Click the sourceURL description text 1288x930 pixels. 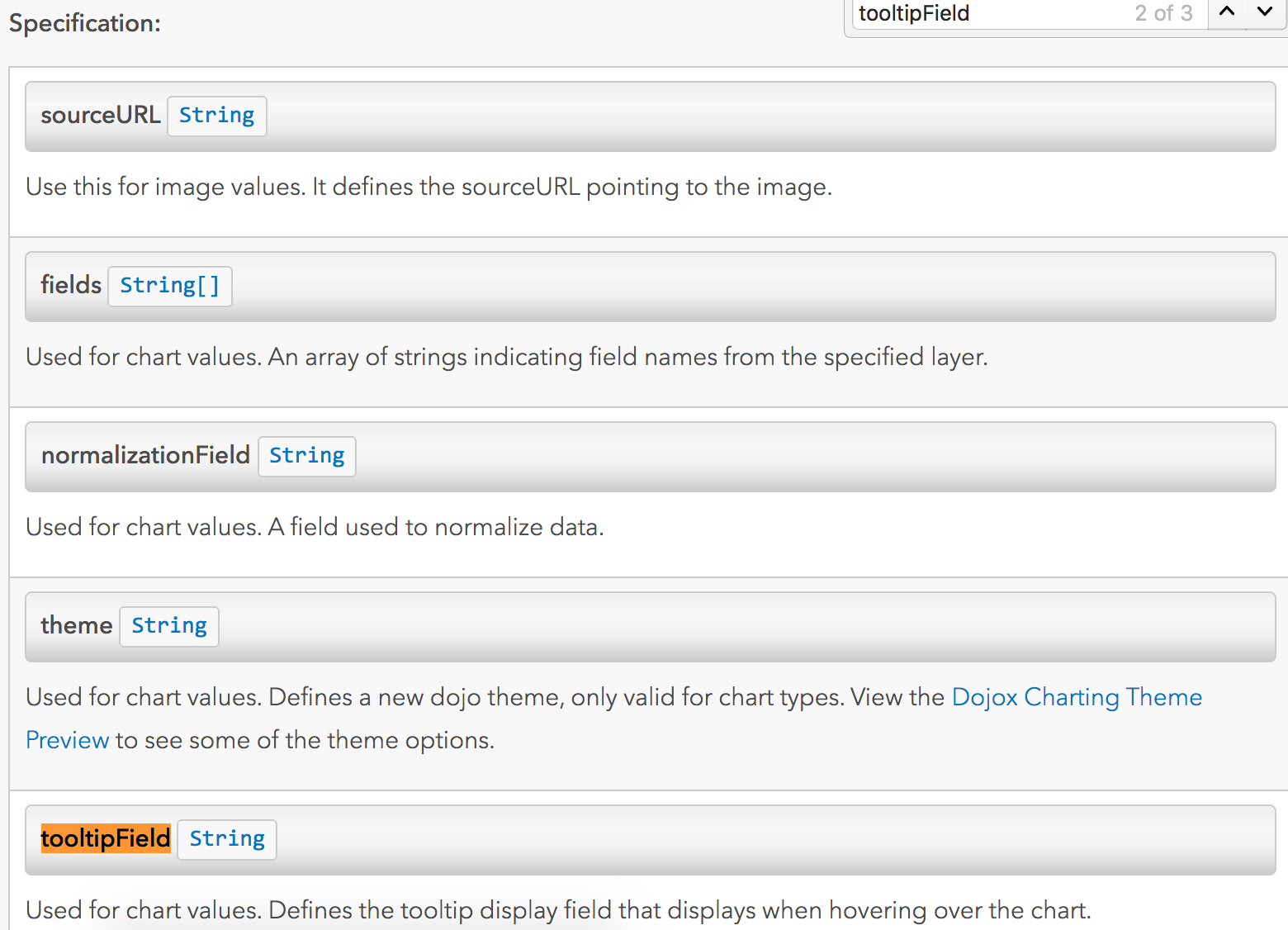429,187
